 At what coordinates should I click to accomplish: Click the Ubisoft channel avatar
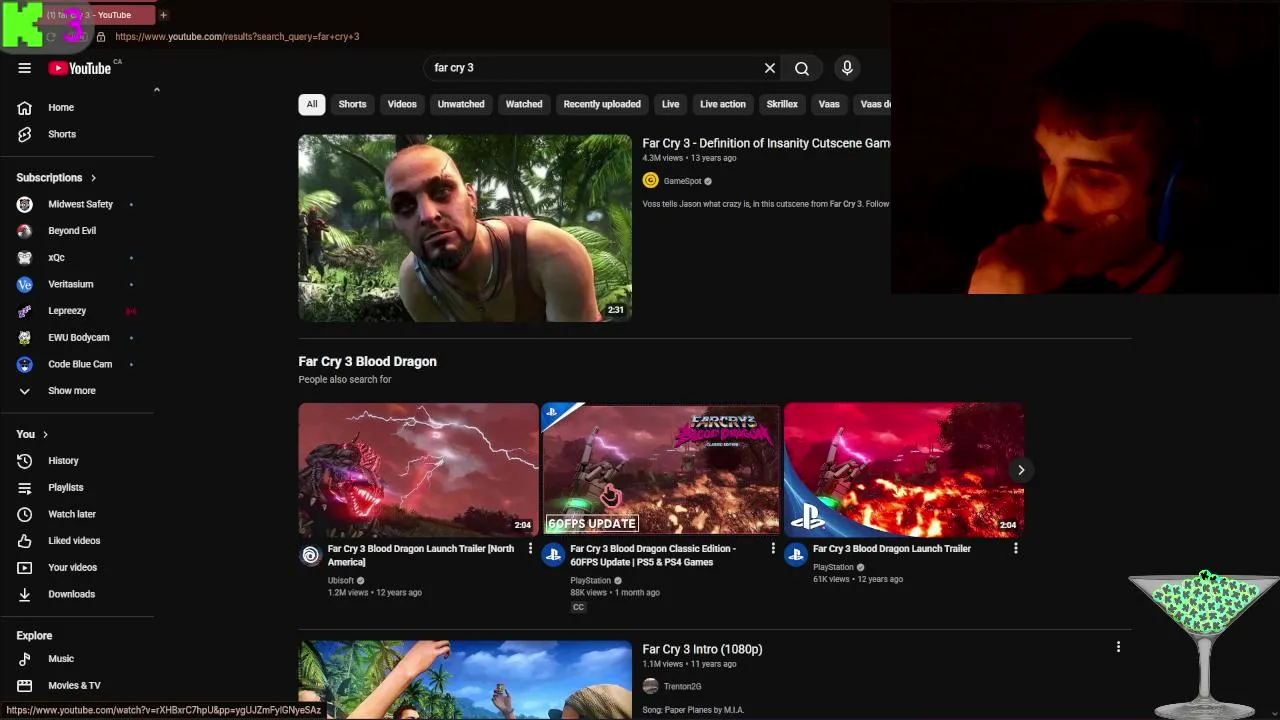click(310, 555)
